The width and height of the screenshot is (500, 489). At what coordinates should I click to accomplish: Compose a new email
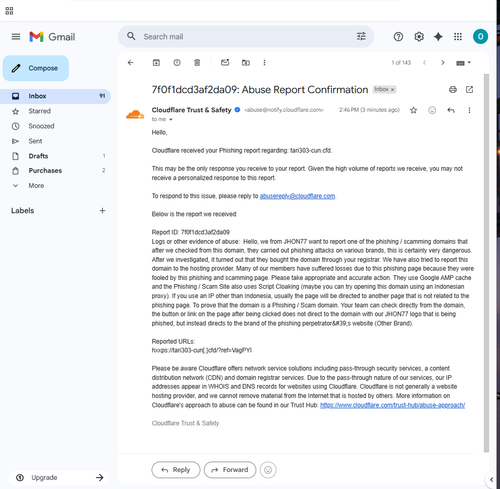(x=36, y=68)
